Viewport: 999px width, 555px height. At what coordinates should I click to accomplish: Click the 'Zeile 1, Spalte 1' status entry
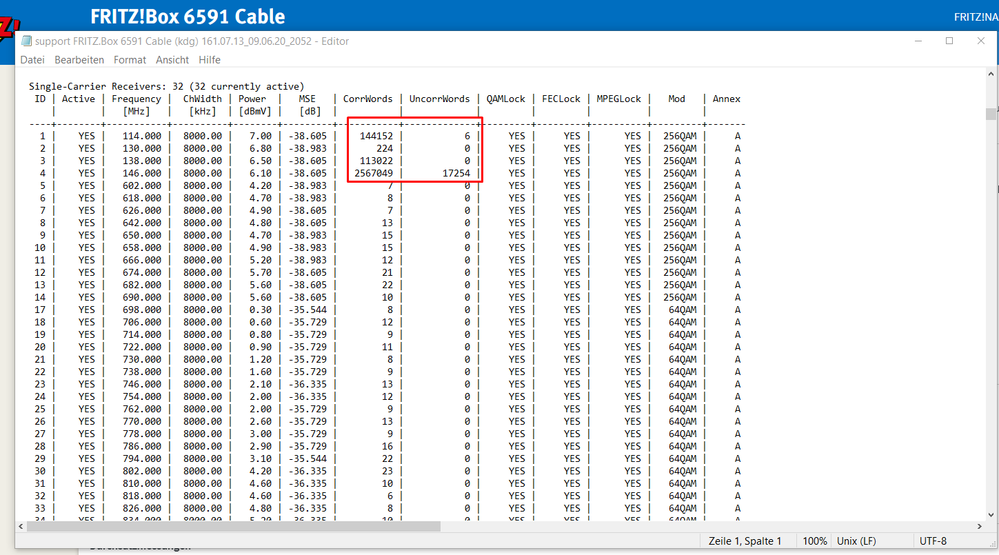(745, 541)
